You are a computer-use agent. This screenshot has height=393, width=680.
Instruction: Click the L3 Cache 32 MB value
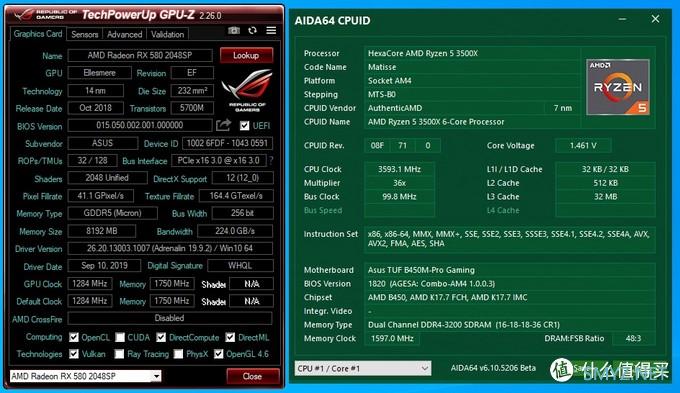(x=605, y=196)
